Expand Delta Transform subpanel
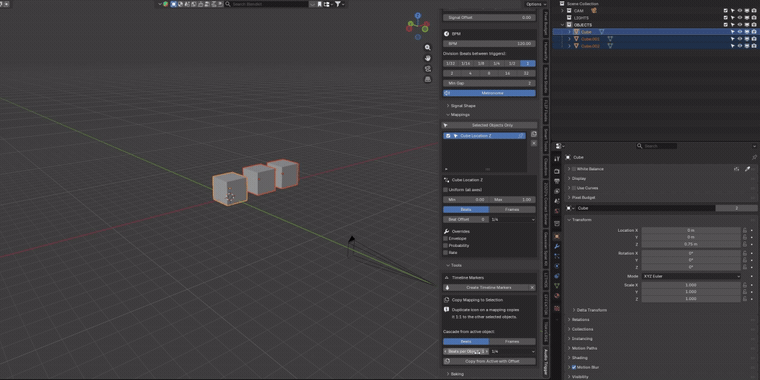Viewport: 760px width, 380px height. click(x=590, y=310)
